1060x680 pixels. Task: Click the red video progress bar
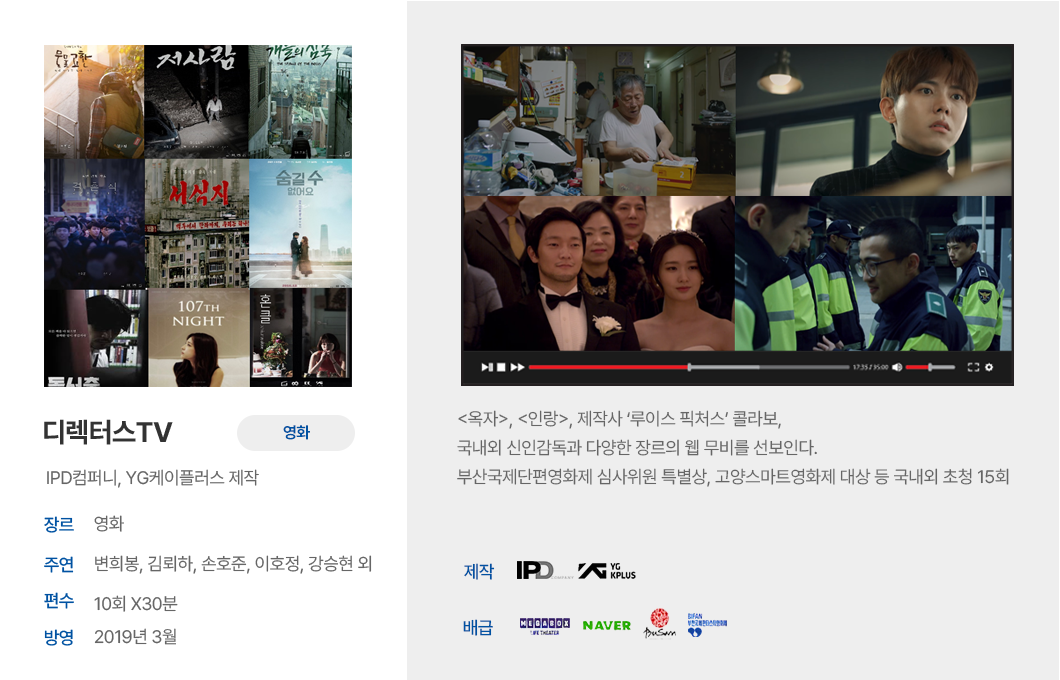608,367
